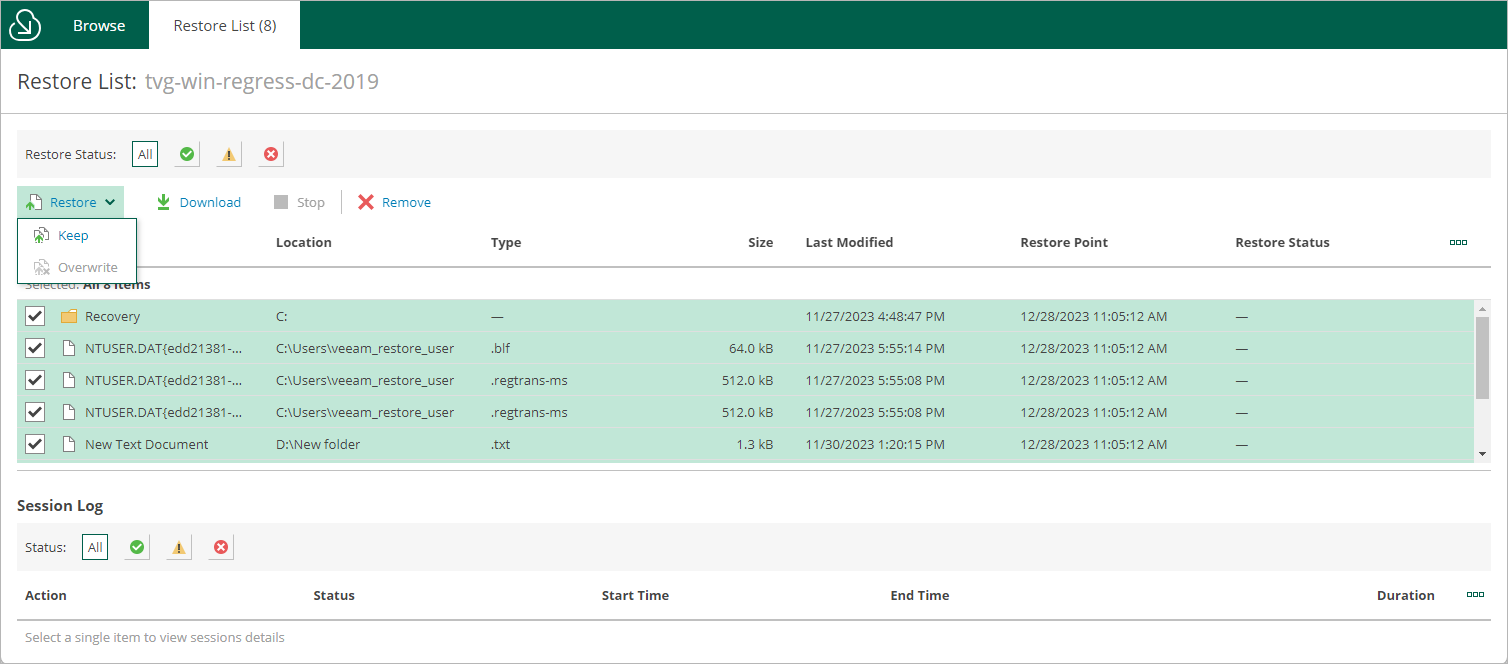This screenshot has width=1508, height=664.
Task: Sort session log by Duration
Action: [1406, 595]
